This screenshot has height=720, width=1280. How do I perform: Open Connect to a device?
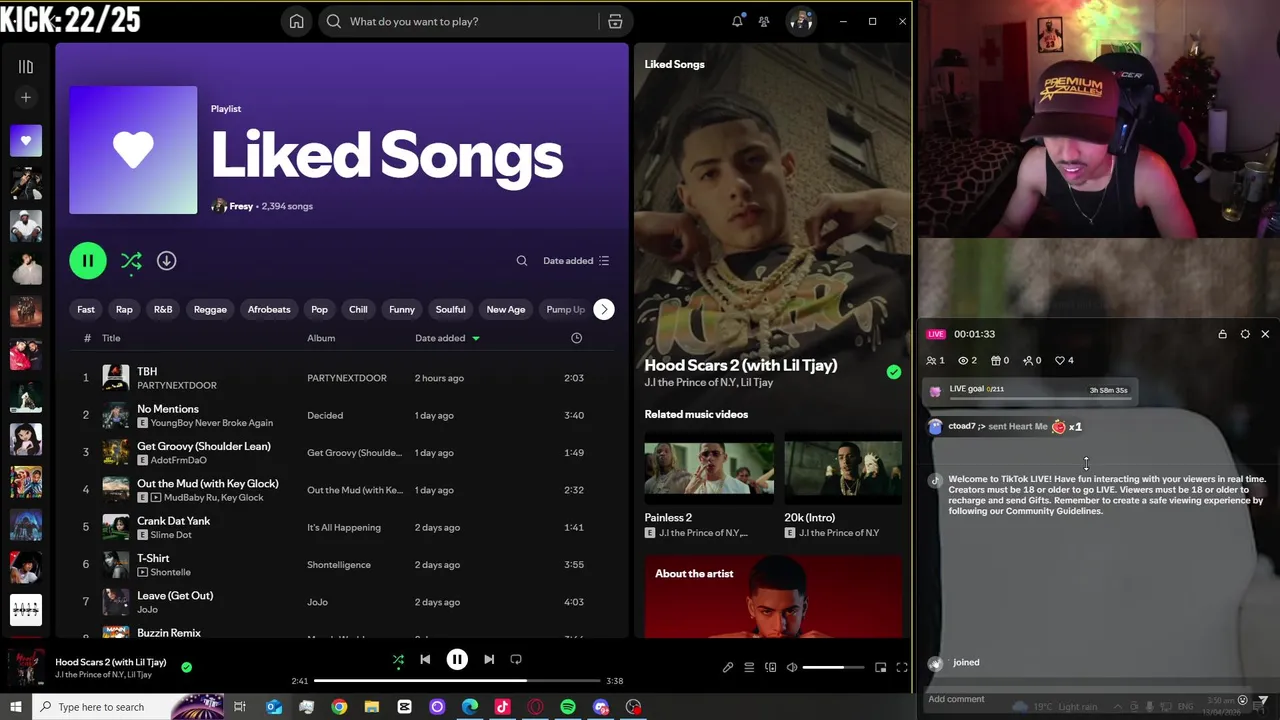coord(770,667)
